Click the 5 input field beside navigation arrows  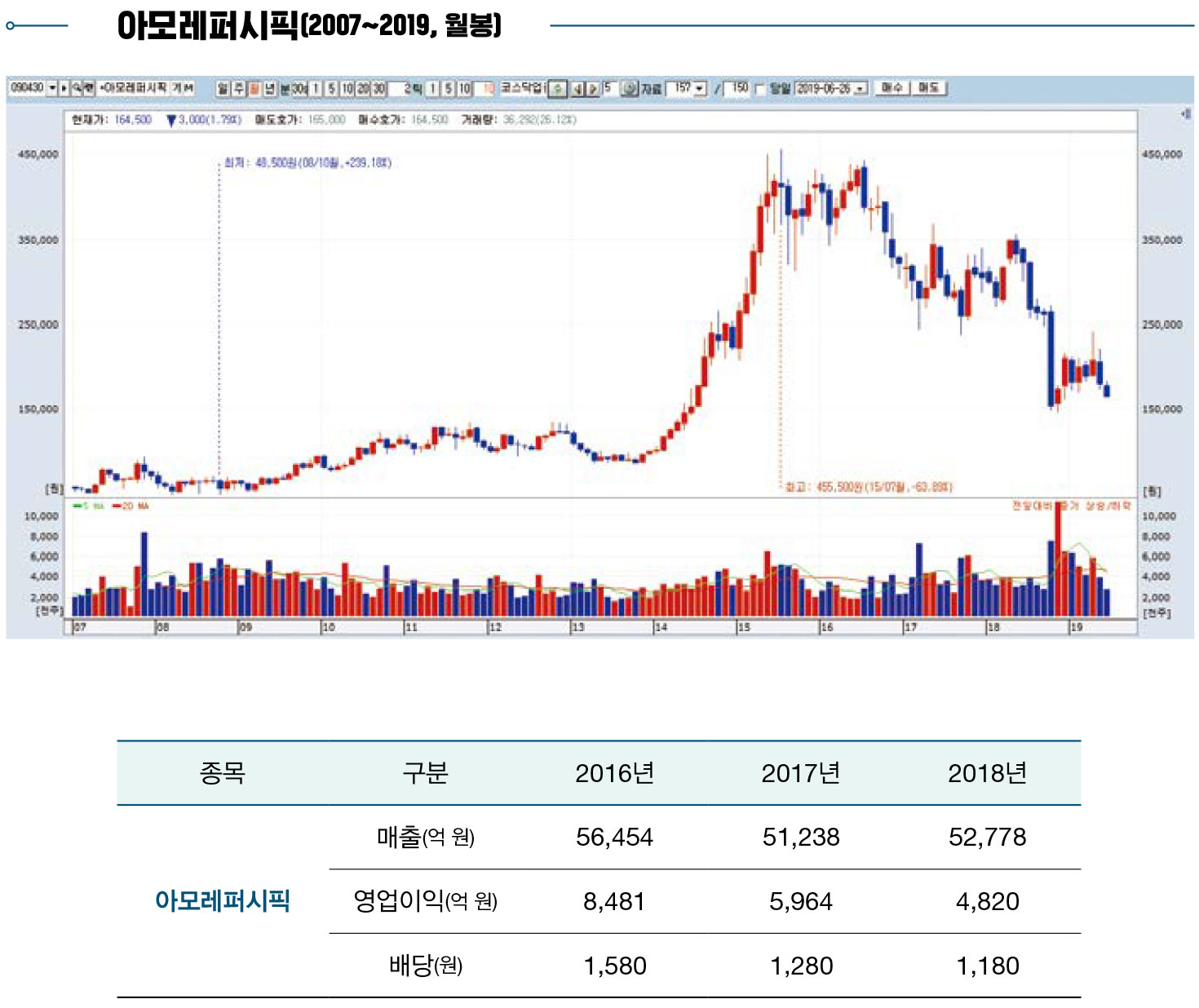pos(609,87)
